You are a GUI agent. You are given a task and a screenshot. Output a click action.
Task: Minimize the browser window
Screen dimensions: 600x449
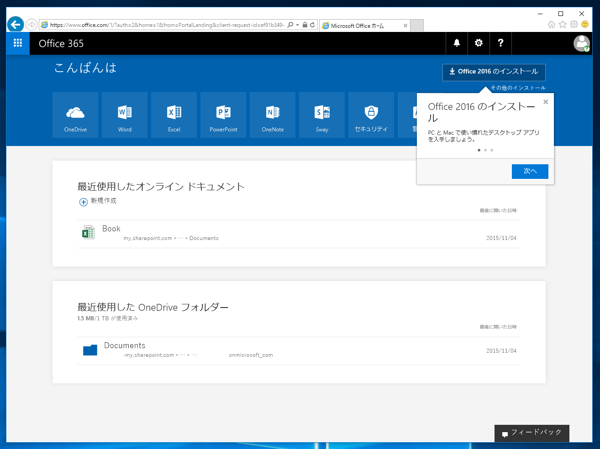(540, 13)
